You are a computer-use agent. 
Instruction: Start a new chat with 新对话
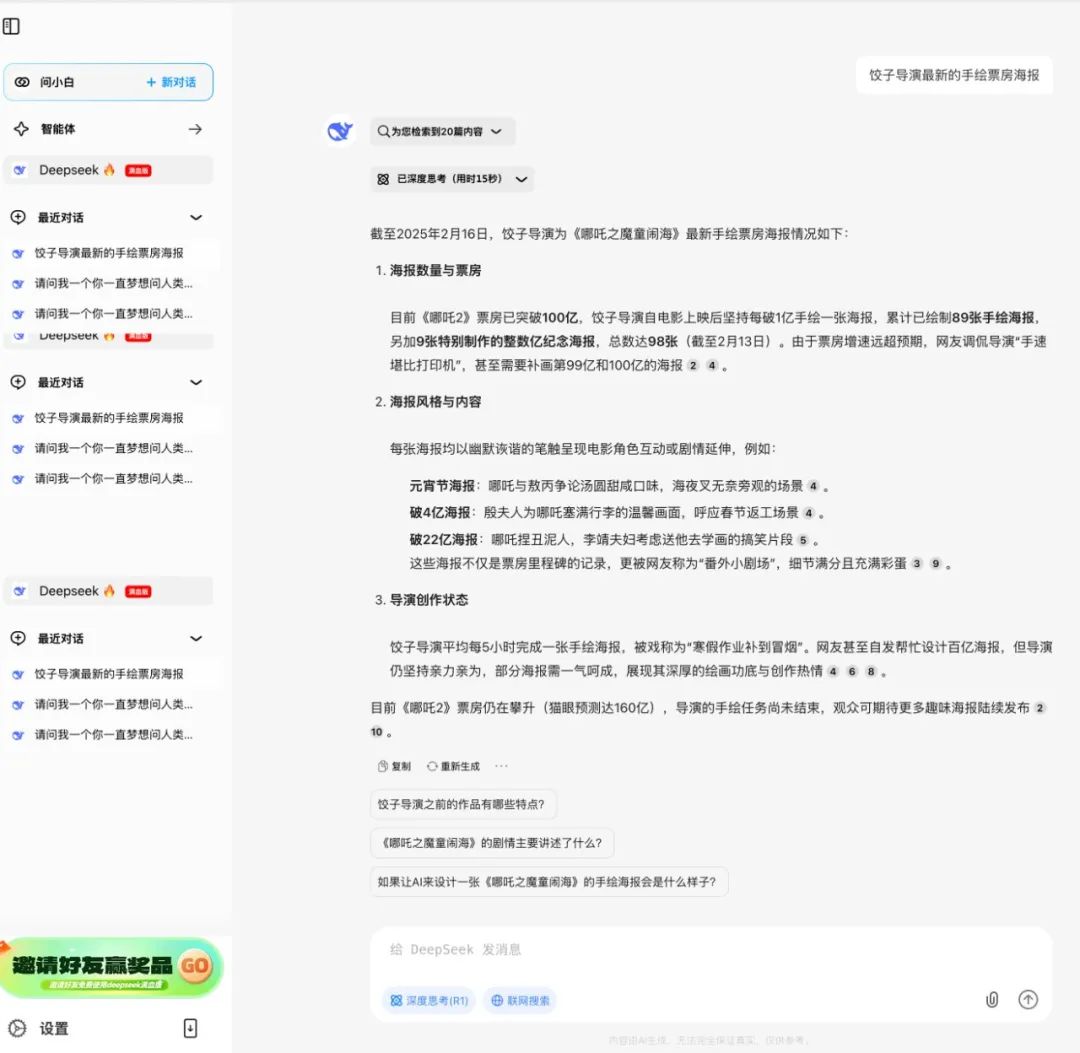tap(172, 82)
